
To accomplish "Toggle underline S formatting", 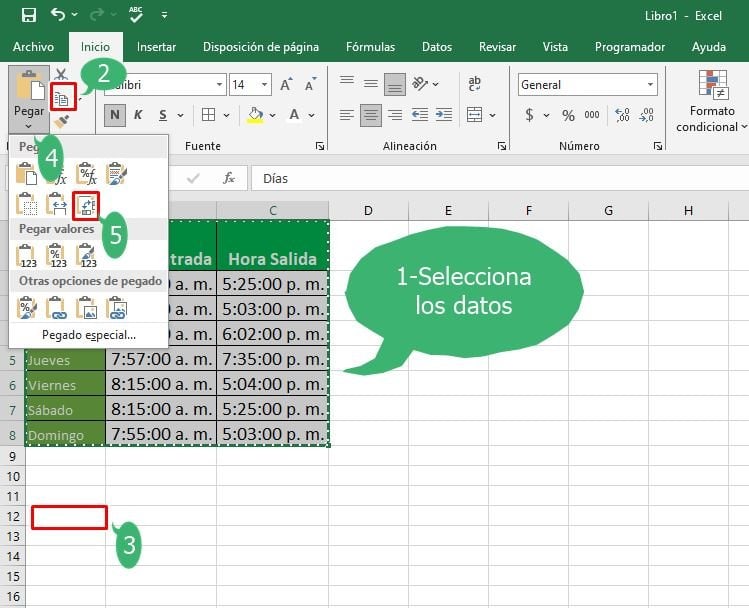I will (x=163, y=115).
